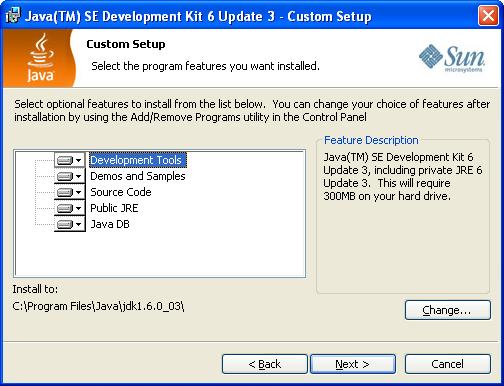The height and width of the screenshot is (386, 504).
Task: Open the Development Tools feature drive dropdown
Action: [x=70, y=160]
